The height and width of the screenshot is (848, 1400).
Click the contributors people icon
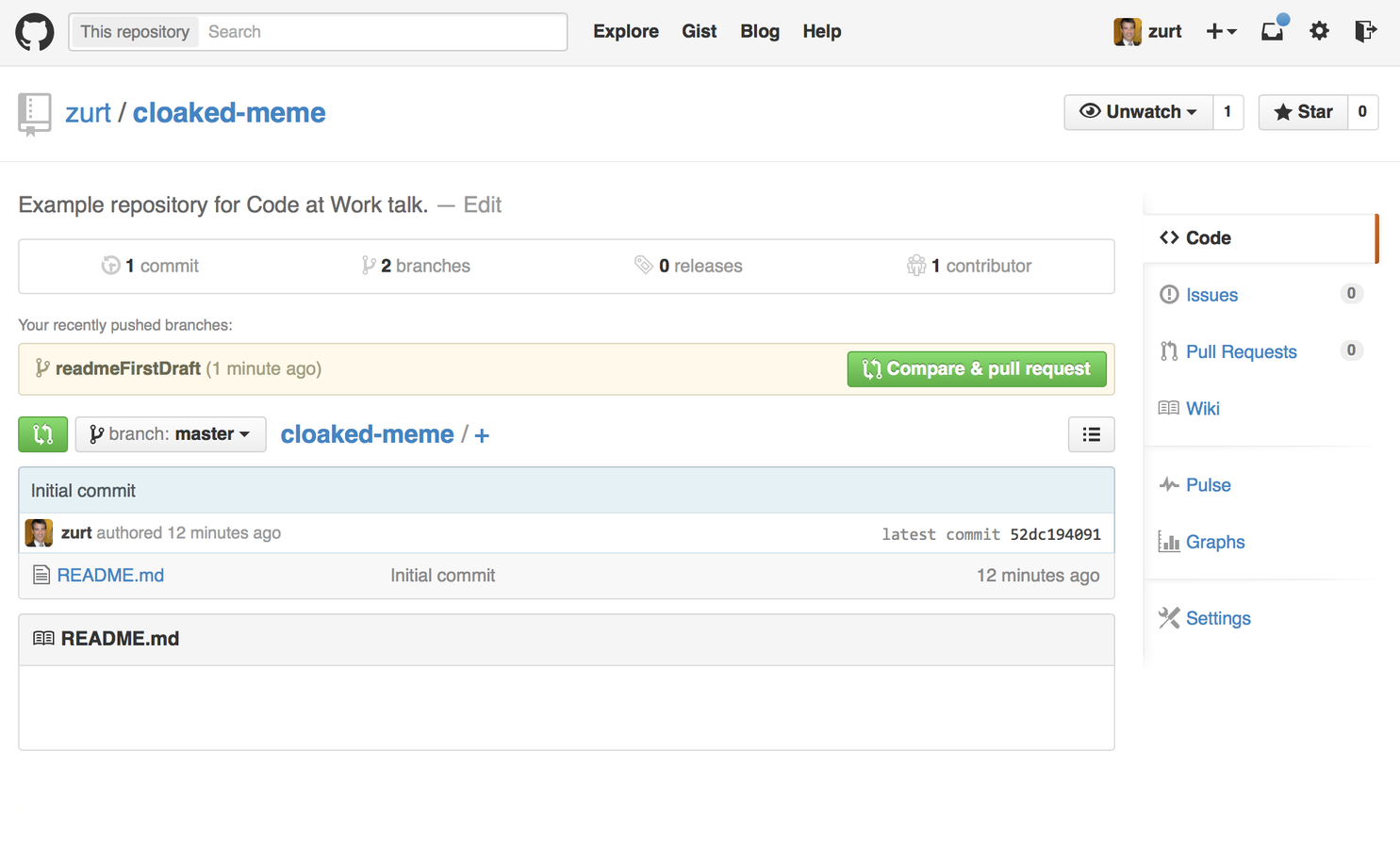pos(915,266)
